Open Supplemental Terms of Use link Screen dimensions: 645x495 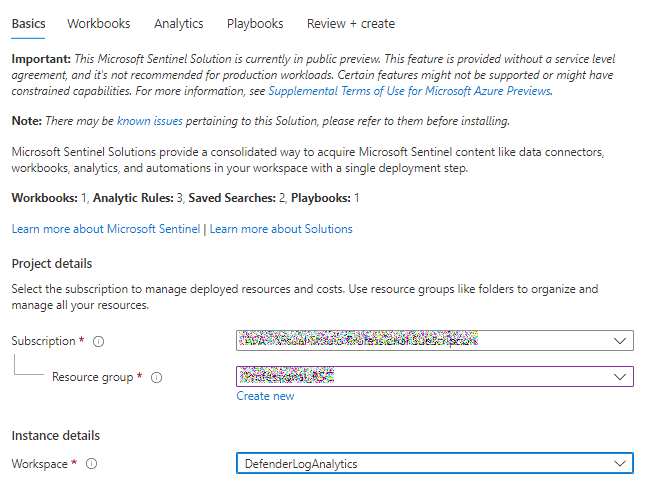coord(409,91)
